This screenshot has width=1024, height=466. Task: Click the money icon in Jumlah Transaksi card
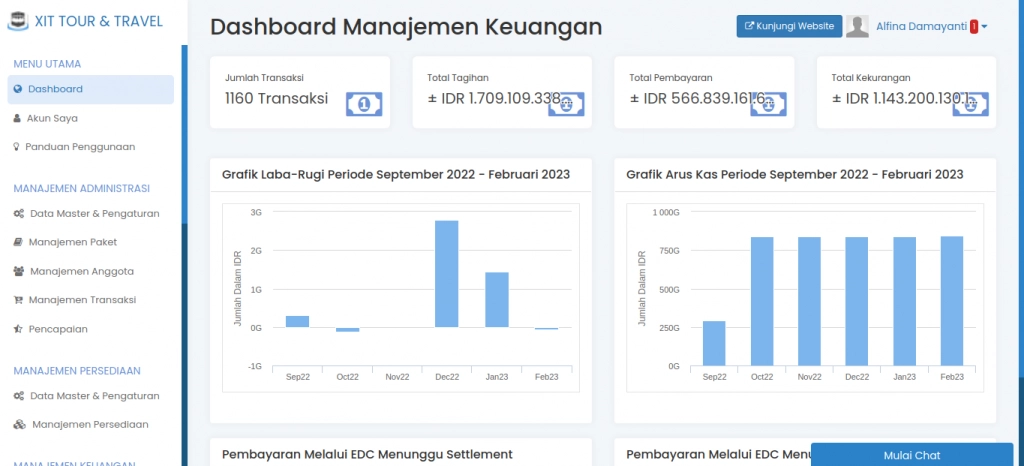[x=364, y=104]
